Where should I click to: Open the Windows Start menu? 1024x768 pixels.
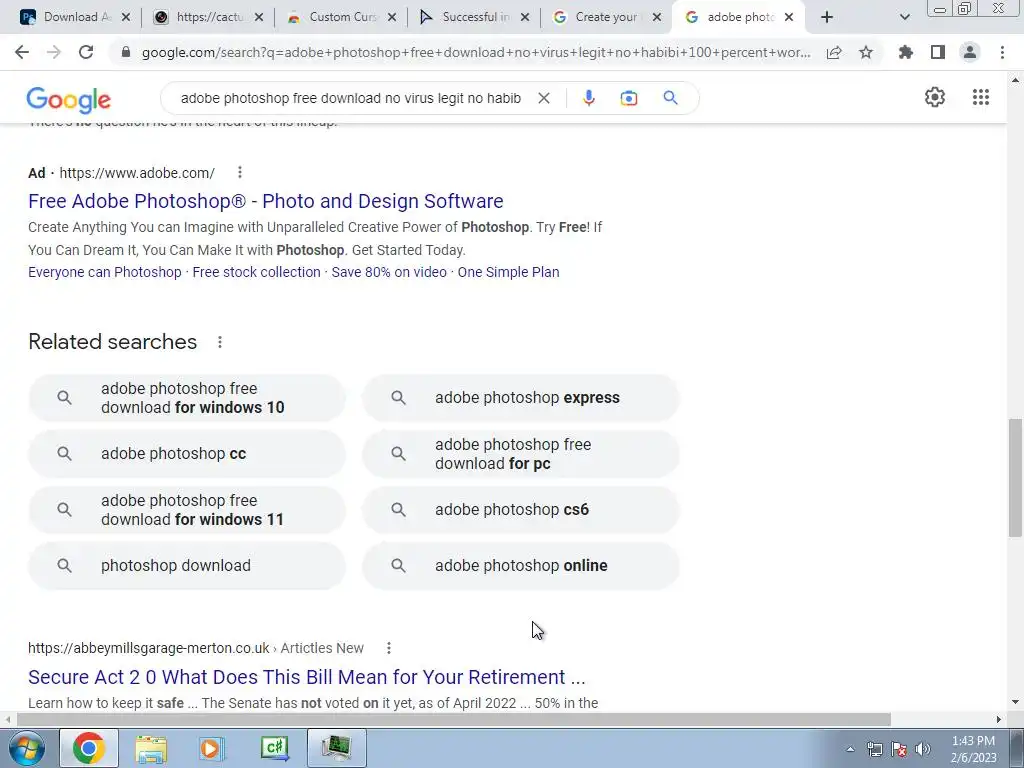click(x=26, y=748)
